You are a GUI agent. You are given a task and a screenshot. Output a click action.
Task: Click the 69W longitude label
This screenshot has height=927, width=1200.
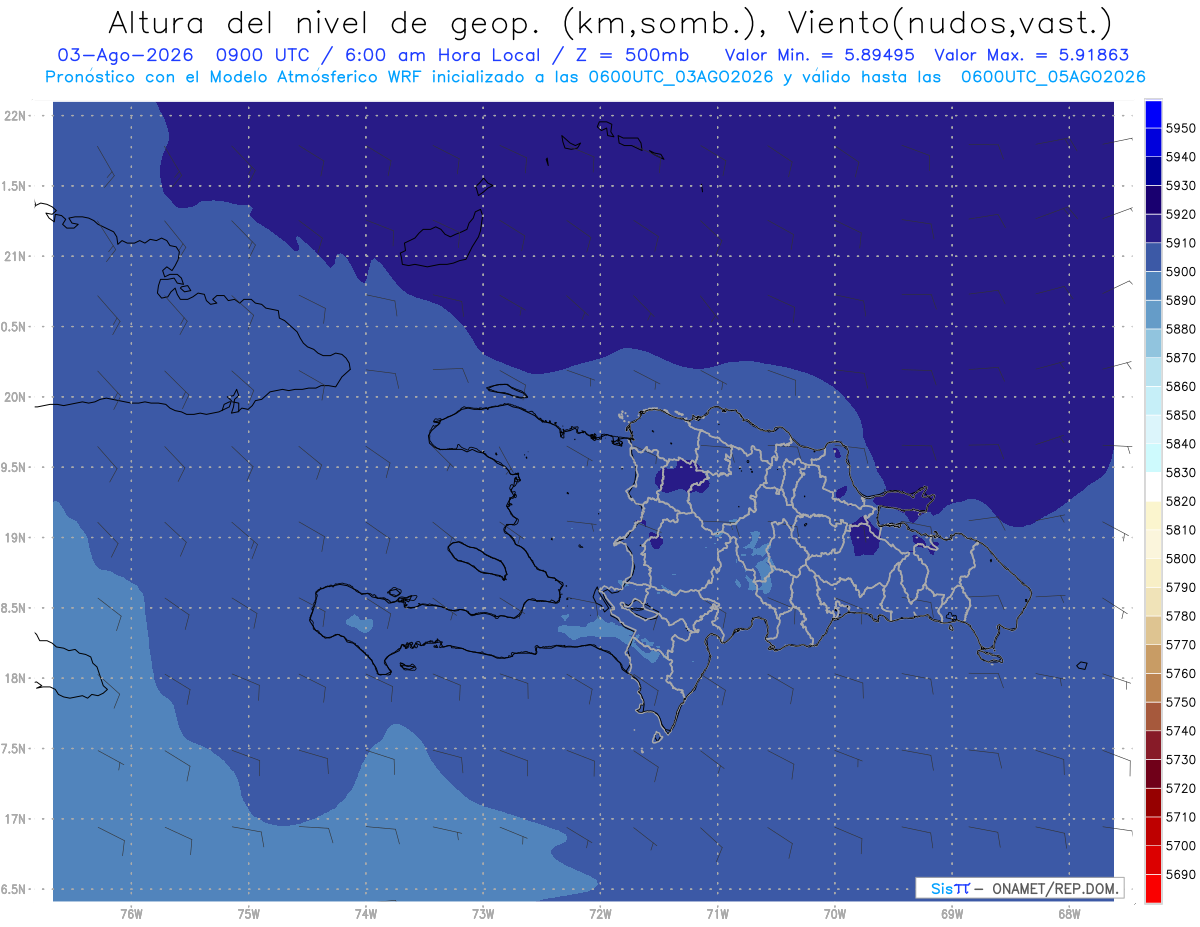[x=952, y=914]
